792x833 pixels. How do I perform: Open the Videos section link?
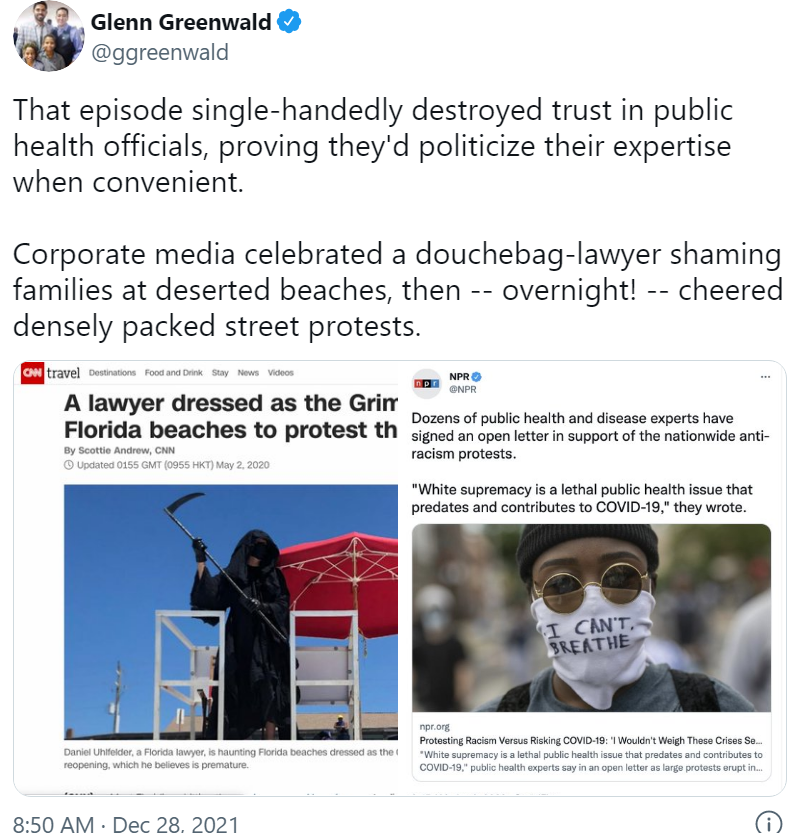[x=280, y=373]
